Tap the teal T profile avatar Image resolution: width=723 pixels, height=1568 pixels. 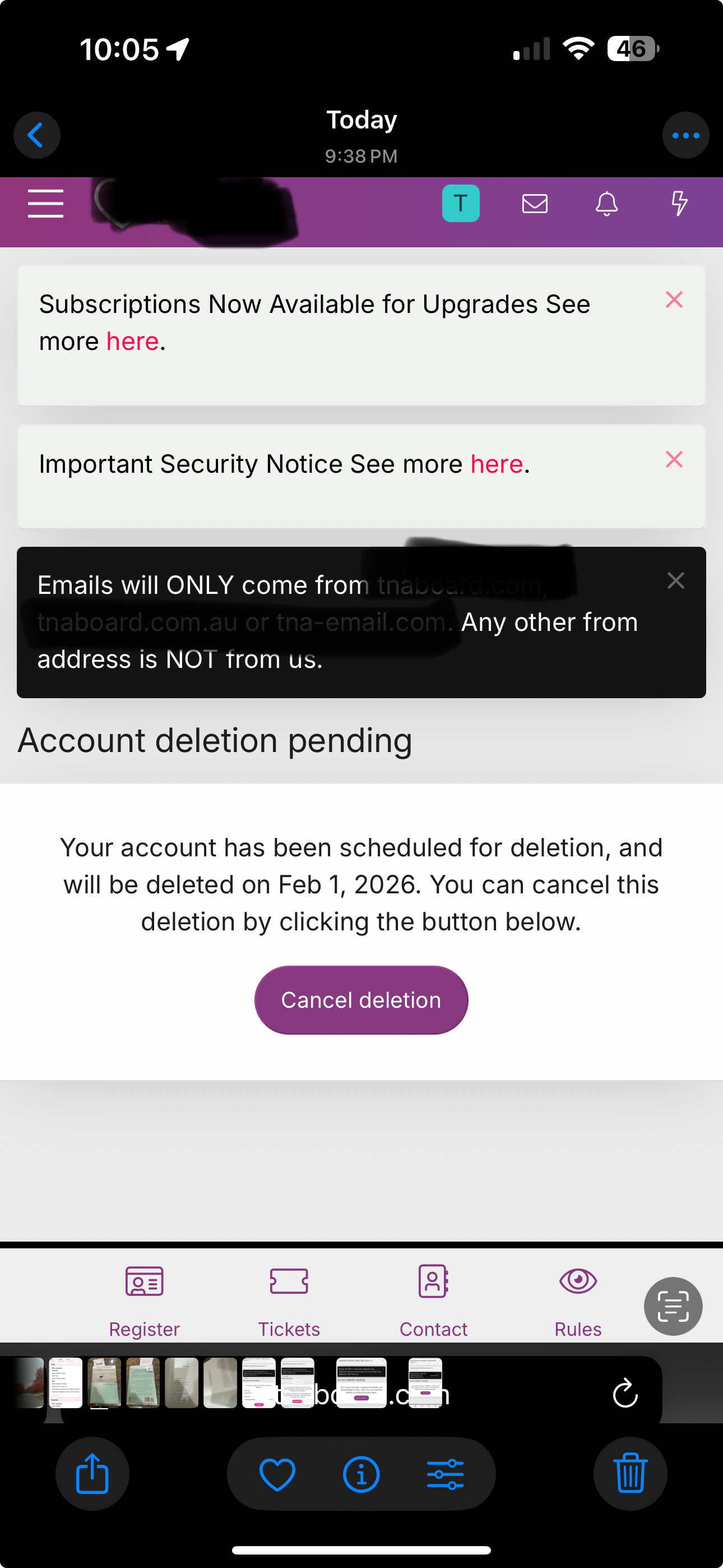tap(461, 204)
